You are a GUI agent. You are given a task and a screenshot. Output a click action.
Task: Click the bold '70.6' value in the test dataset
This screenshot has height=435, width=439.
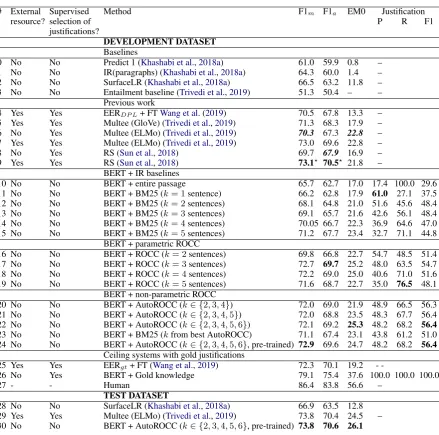(331, 426)
